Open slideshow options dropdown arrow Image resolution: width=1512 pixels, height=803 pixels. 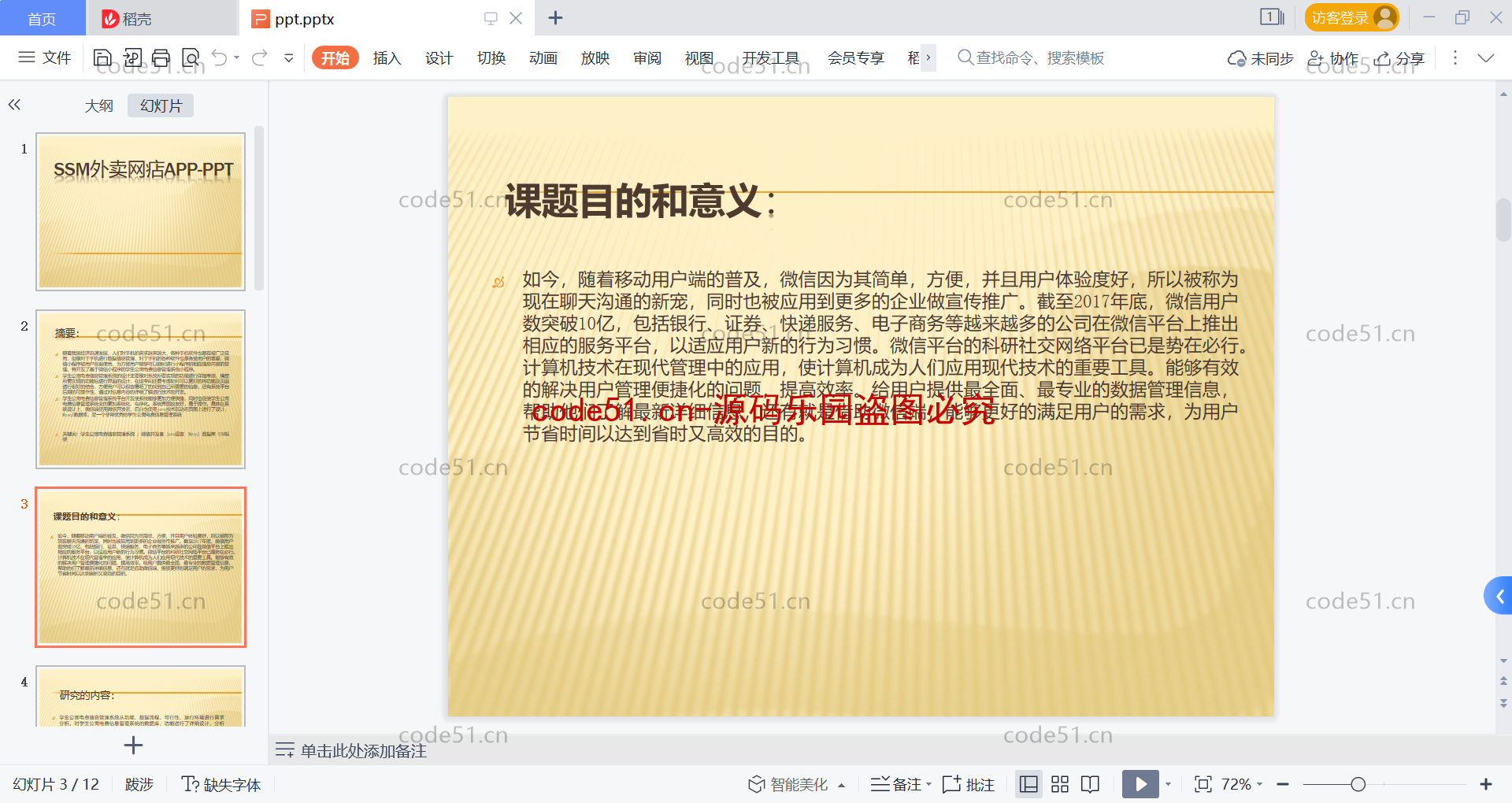click(x=1168, y=784)
